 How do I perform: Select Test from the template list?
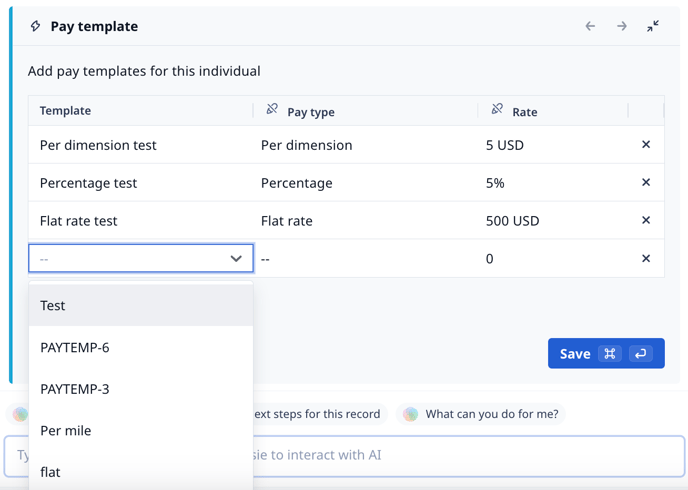tap(140, 306)
